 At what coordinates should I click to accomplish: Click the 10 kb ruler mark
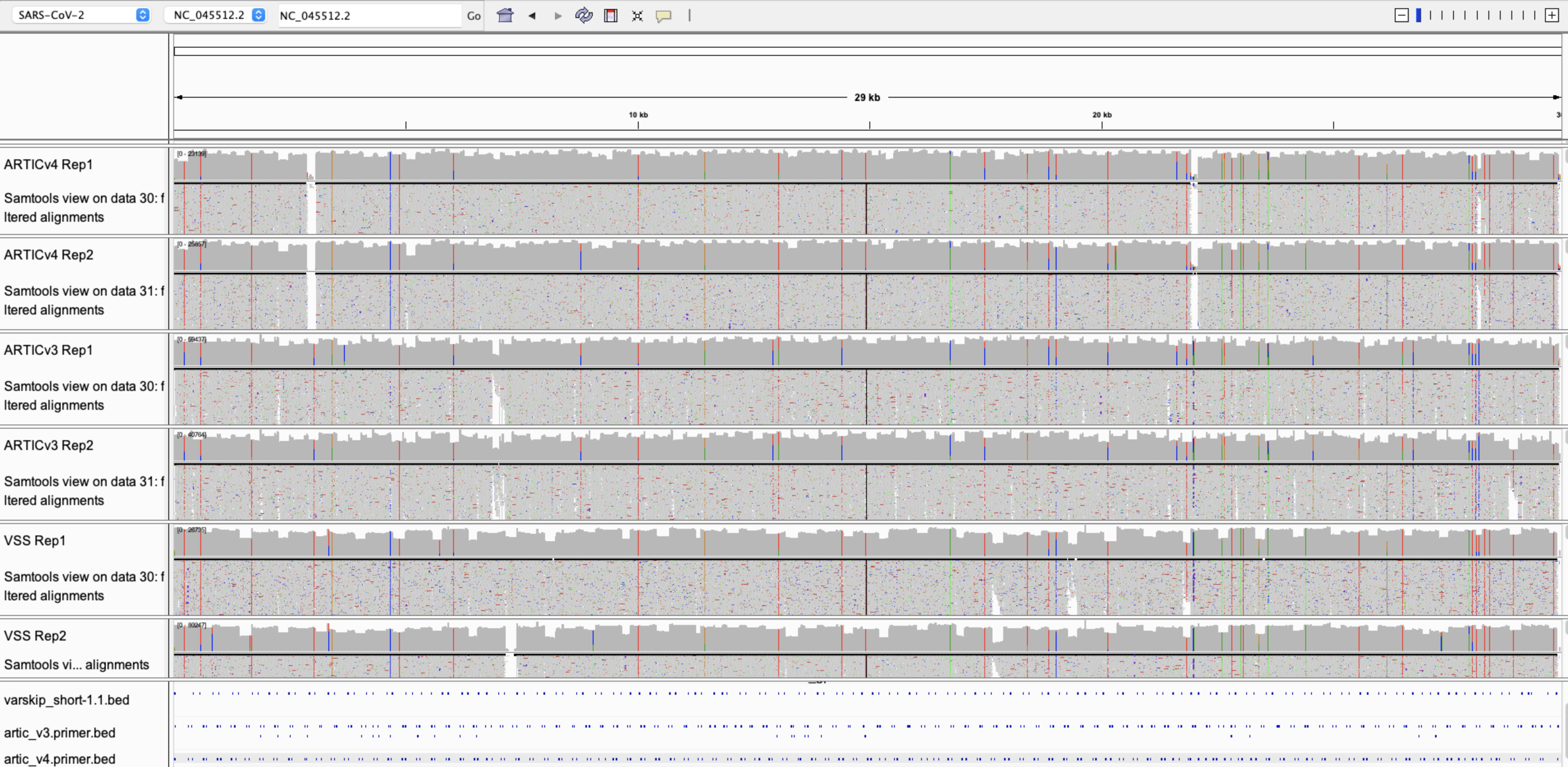638,115
